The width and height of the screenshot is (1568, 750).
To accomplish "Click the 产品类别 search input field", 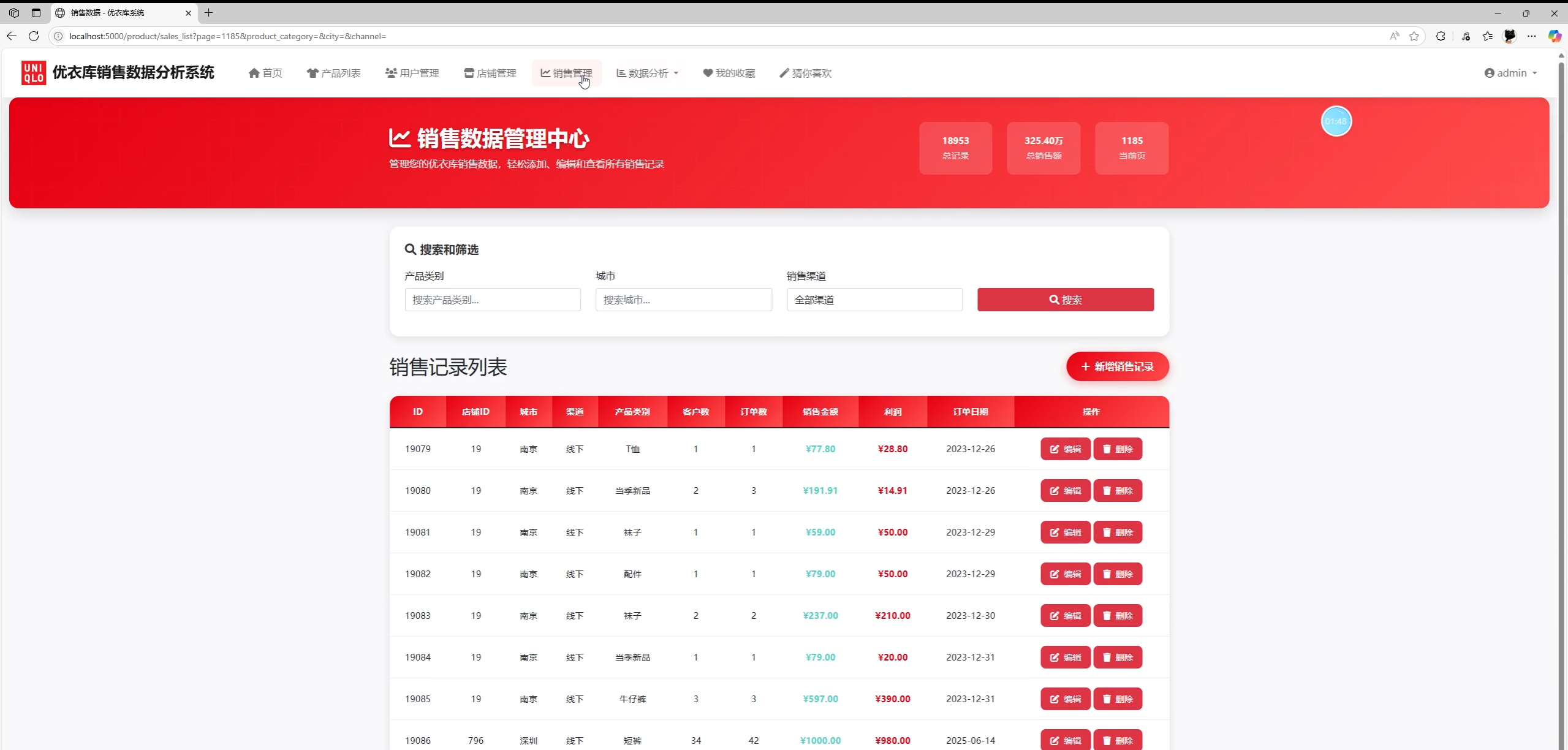I will coord(493,300).
